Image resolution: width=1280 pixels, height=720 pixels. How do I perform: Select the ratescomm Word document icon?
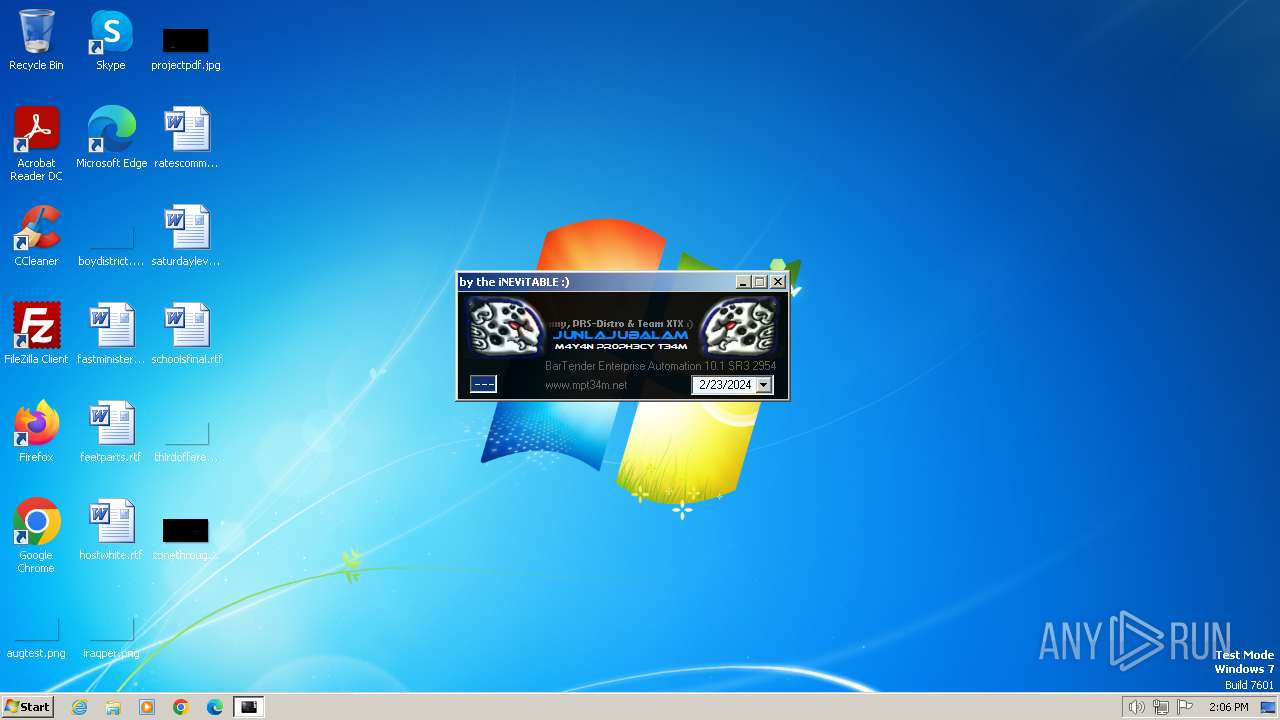(186, 138)
